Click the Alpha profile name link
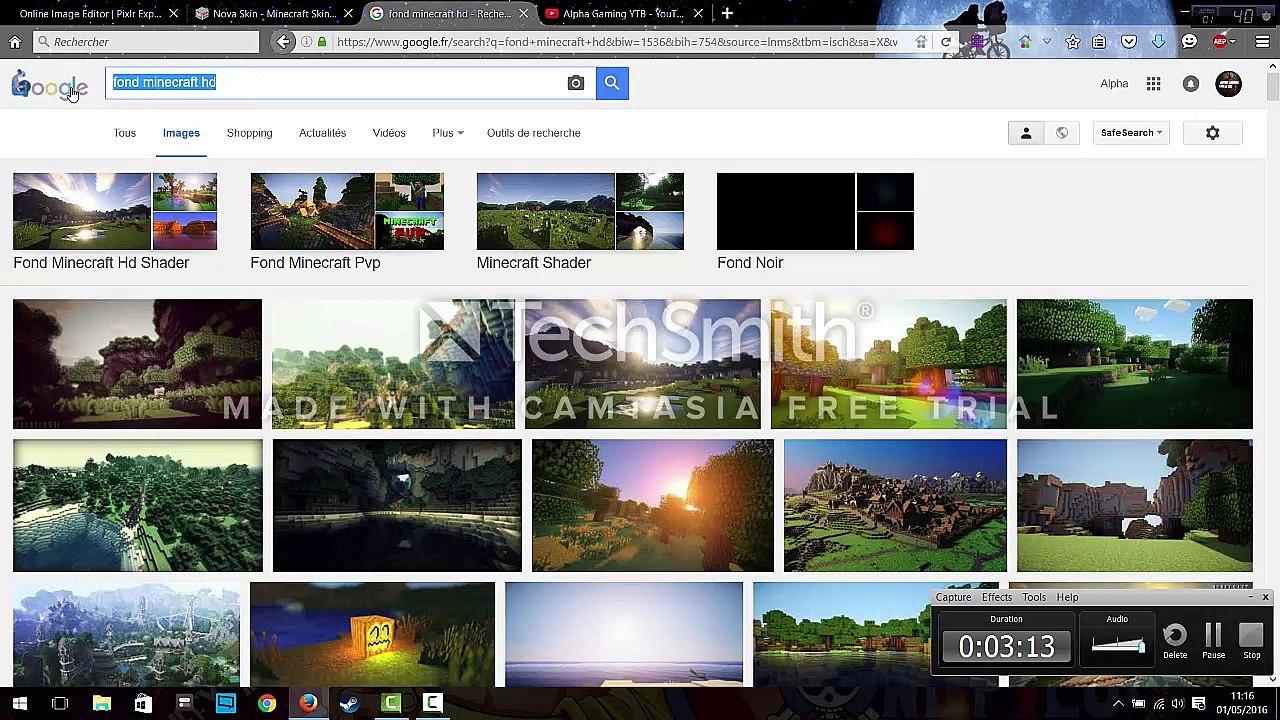Viewport: 1280px width, 720px height. [1114, 84]
